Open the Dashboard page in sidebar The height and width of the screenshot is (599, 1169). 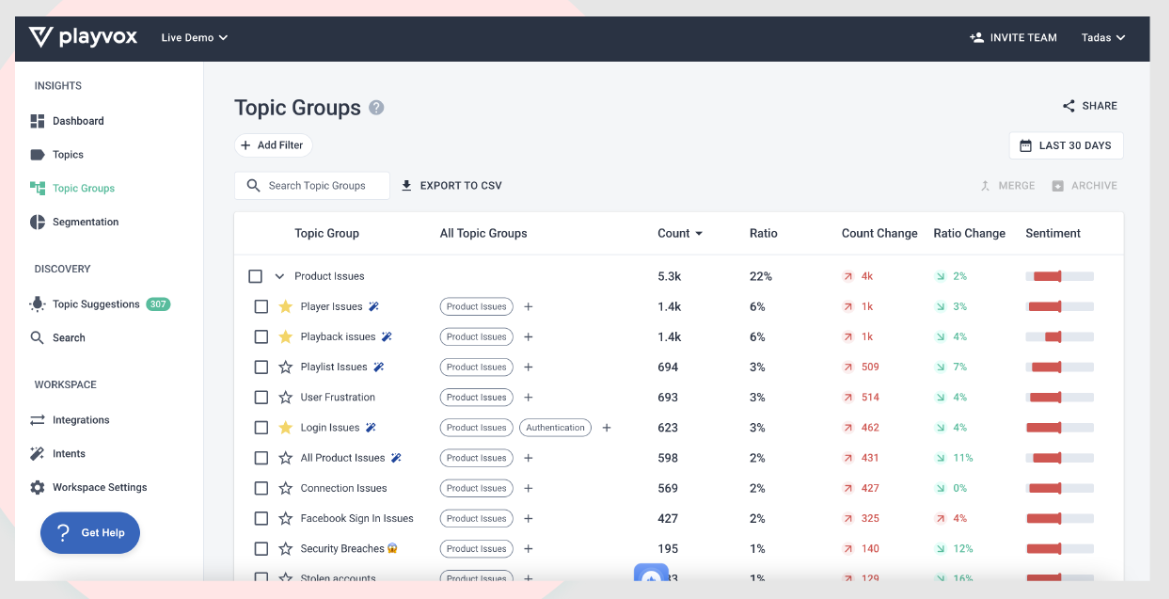[67, 121]
